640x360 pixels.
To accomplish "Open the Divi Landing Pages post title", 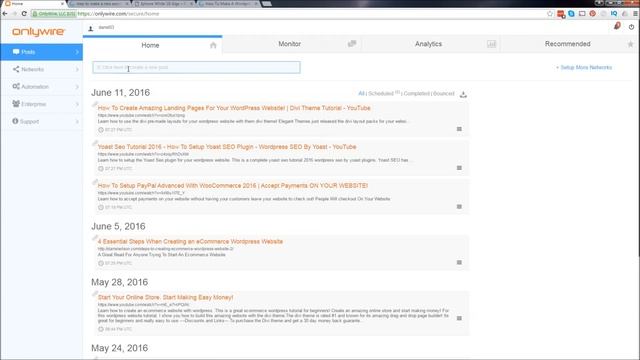I will (x=234, y=108).
